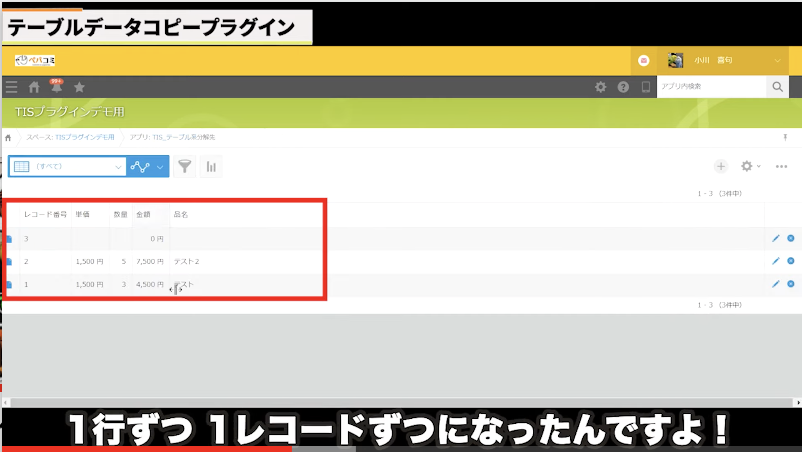Edit record 2 with pencil icon
Viewport: 802px width, 452px height.
tap(775, 261)
